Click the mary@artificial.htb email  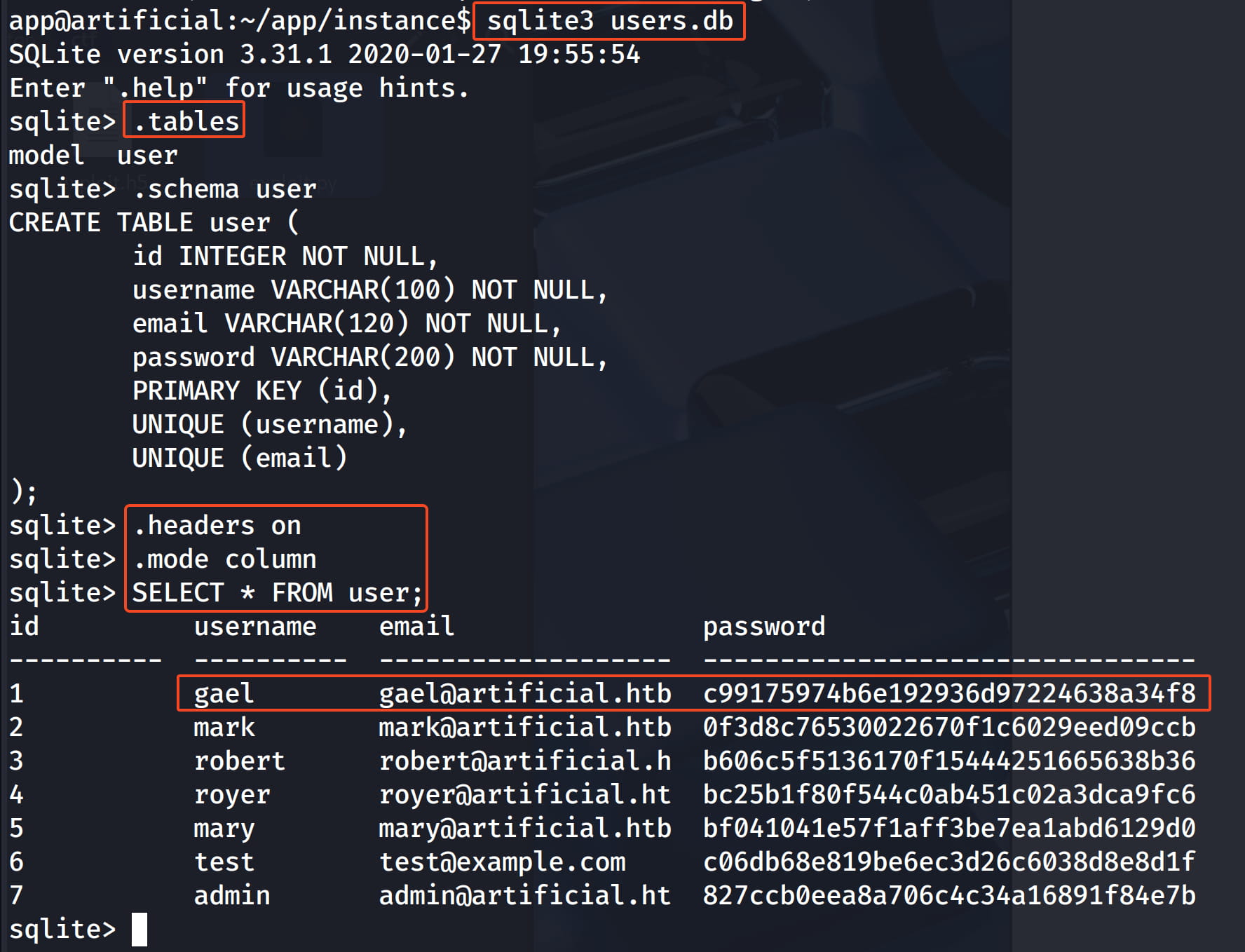pyautogui.click(x=525, y=828)
